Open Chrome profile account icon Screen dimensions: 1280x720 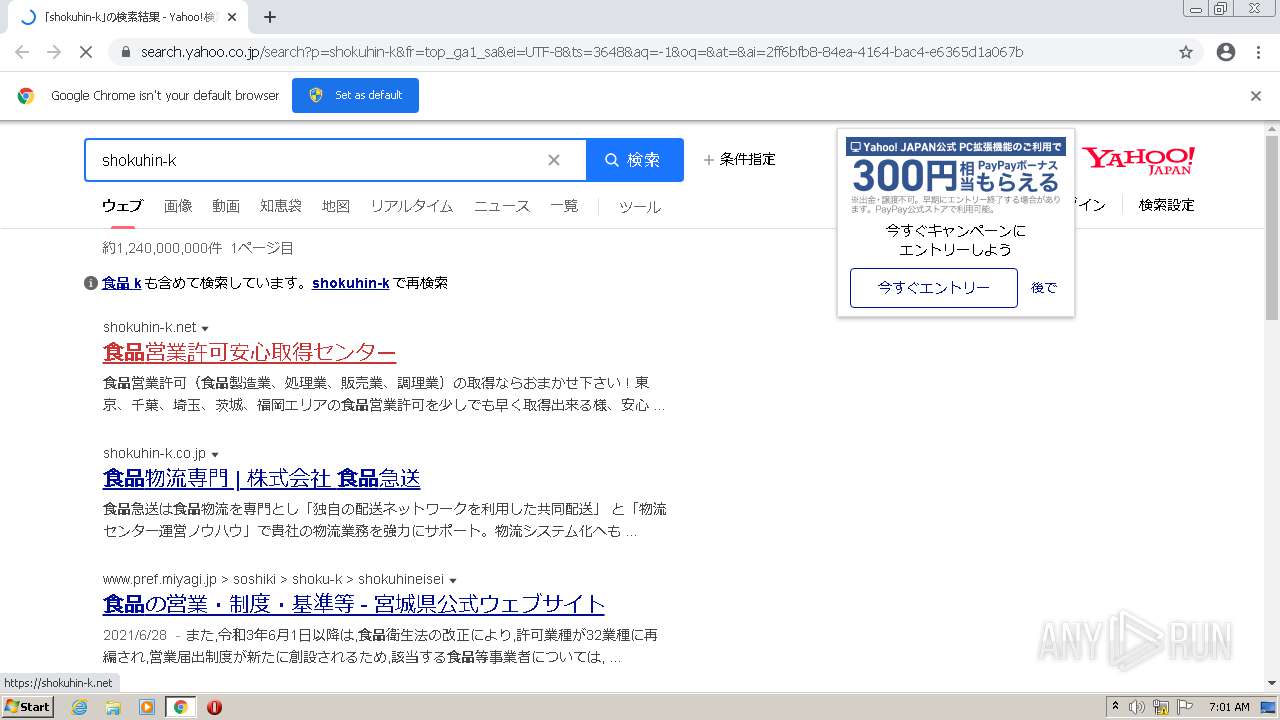click(x=1226, y=52)
